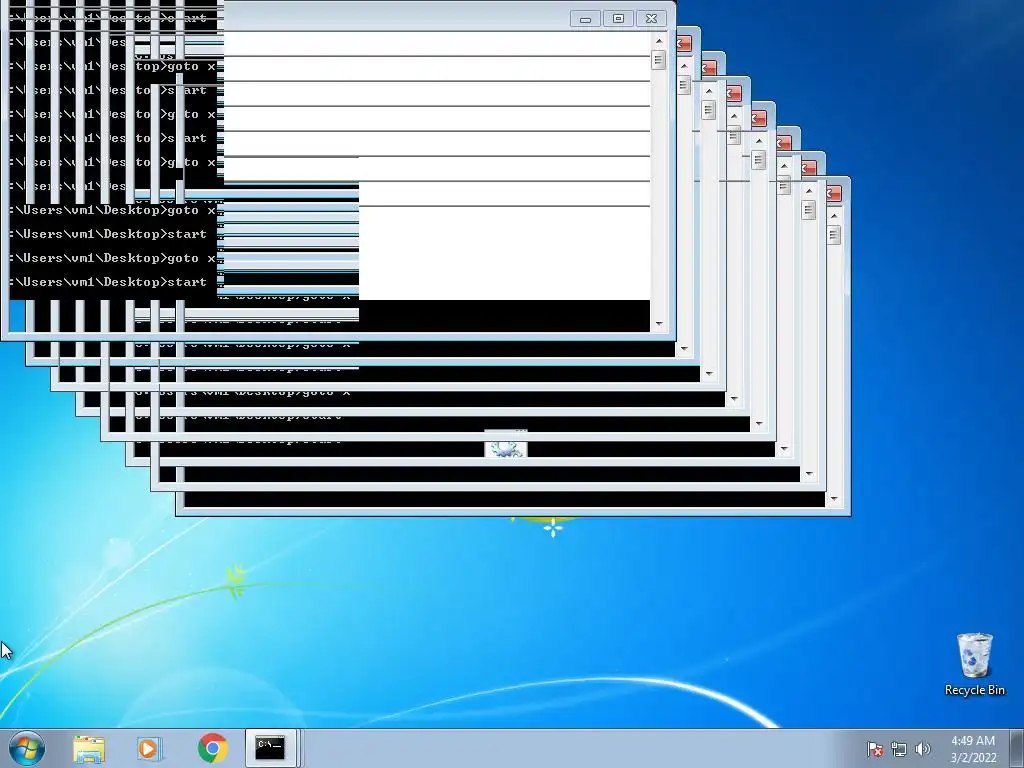Open Google Chrome from the taskbar
Viewport: 1024px width, 768px height.
(213, 748)
